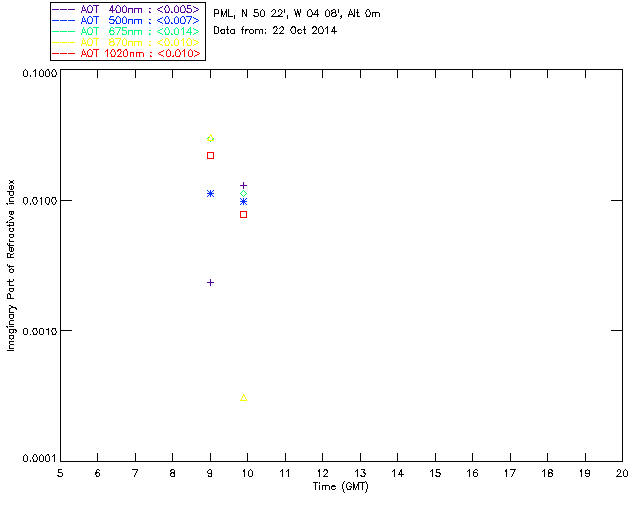Viewport: 640px width, 512px height.
Task: Click the x-axis tick label 17
Action: [x=510, y=473]
